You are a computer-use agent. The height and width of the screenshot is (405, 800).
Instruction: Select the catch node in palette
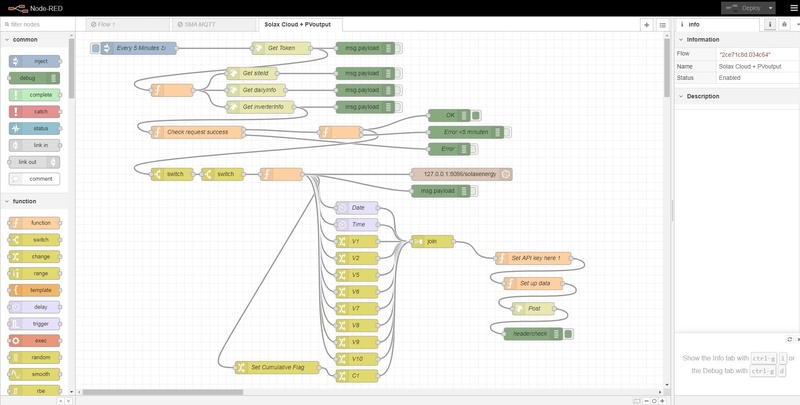click(34, 112)
